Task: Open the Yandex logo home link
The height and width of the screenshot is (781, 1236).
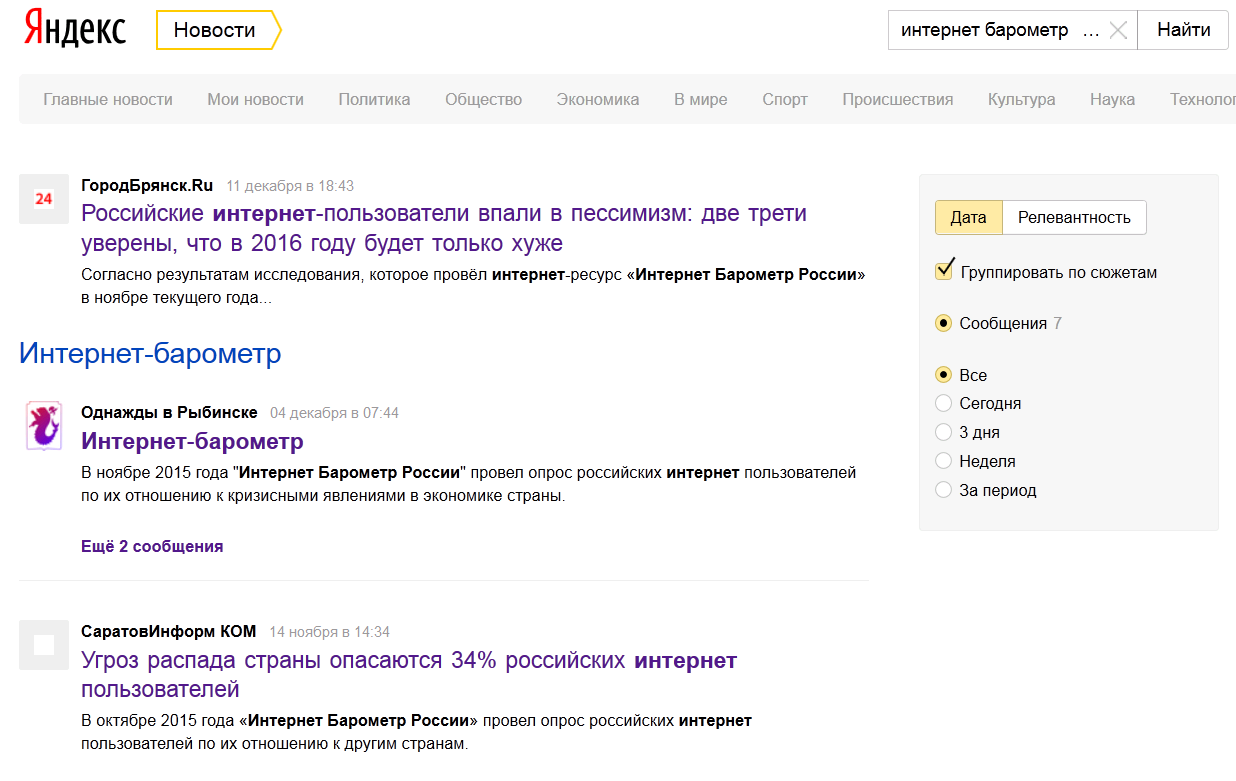Action: [75, 29]
